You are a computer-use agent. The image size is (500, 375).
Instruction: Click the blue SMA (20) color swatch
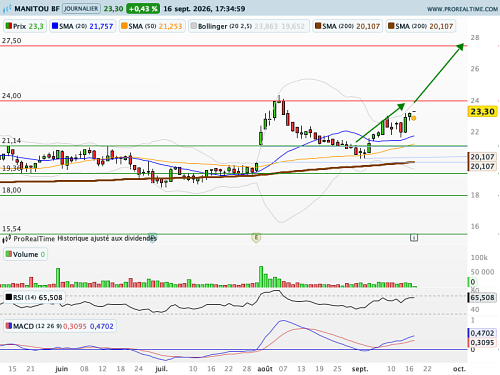click(55, 26)
